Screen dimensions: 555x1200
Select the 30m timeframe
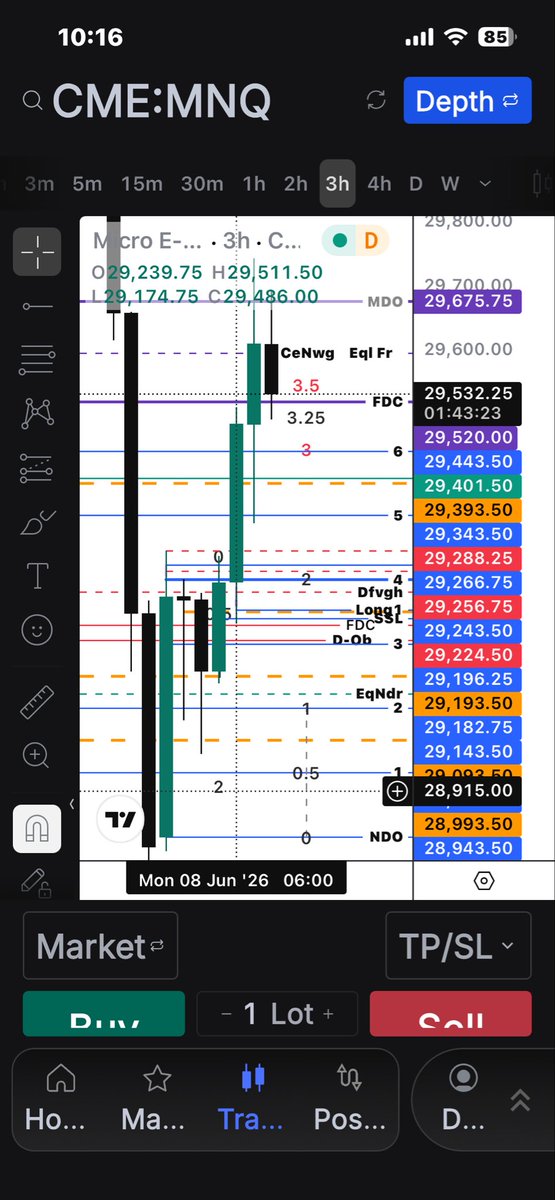click(x=201, y=183)
